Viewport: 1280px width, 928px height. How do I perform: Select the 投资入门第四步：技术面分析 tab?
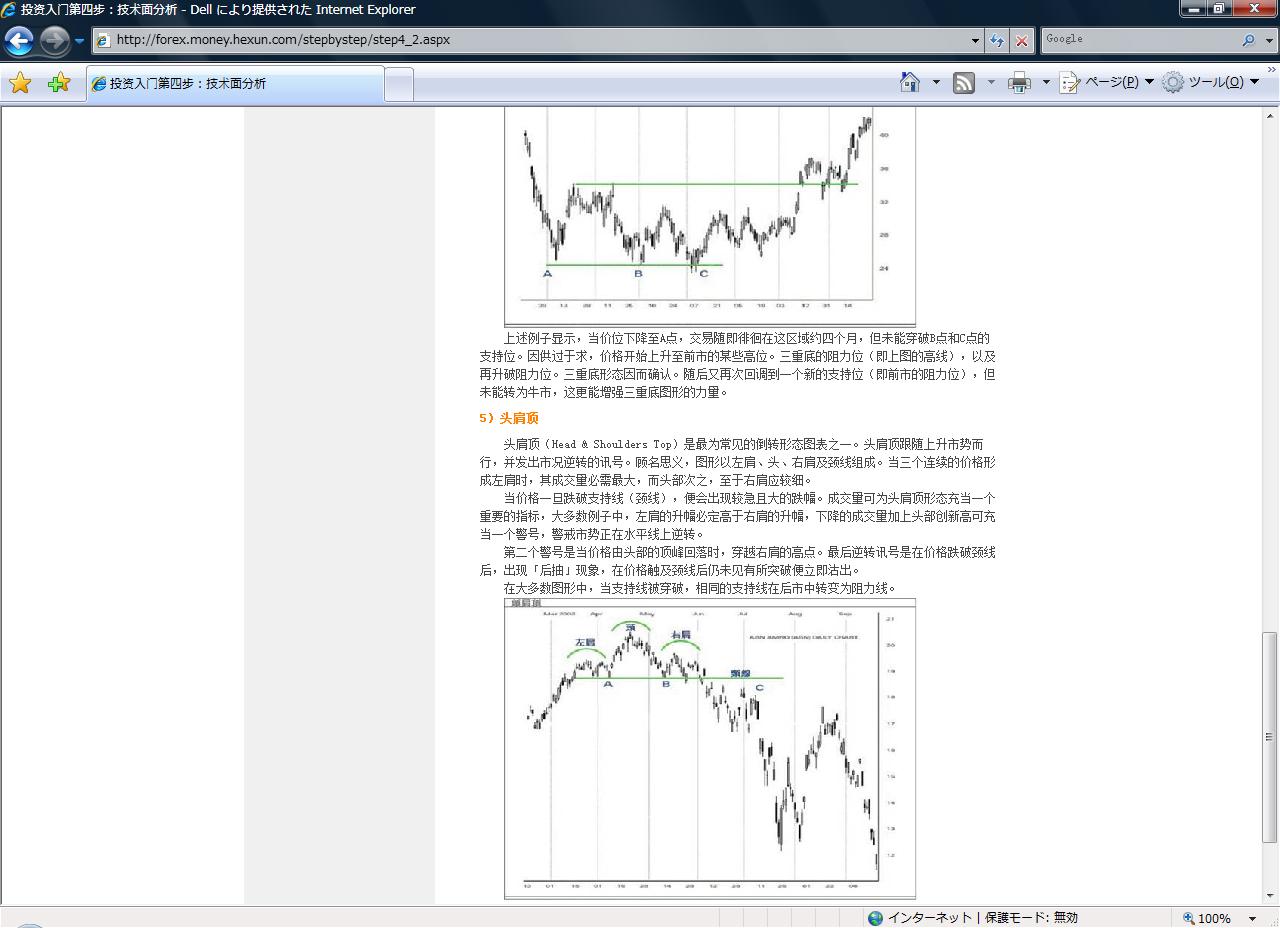coord(235,84)
